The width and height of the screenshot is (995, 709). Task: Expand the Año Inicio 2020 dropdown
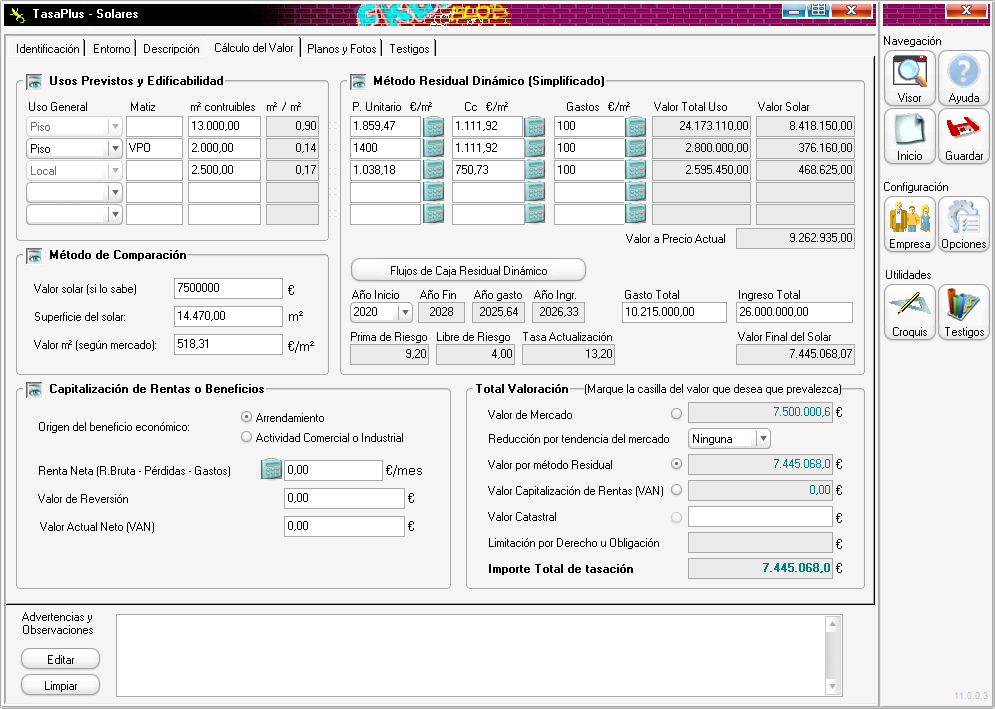pyautogui.click(x=405, y=313)
